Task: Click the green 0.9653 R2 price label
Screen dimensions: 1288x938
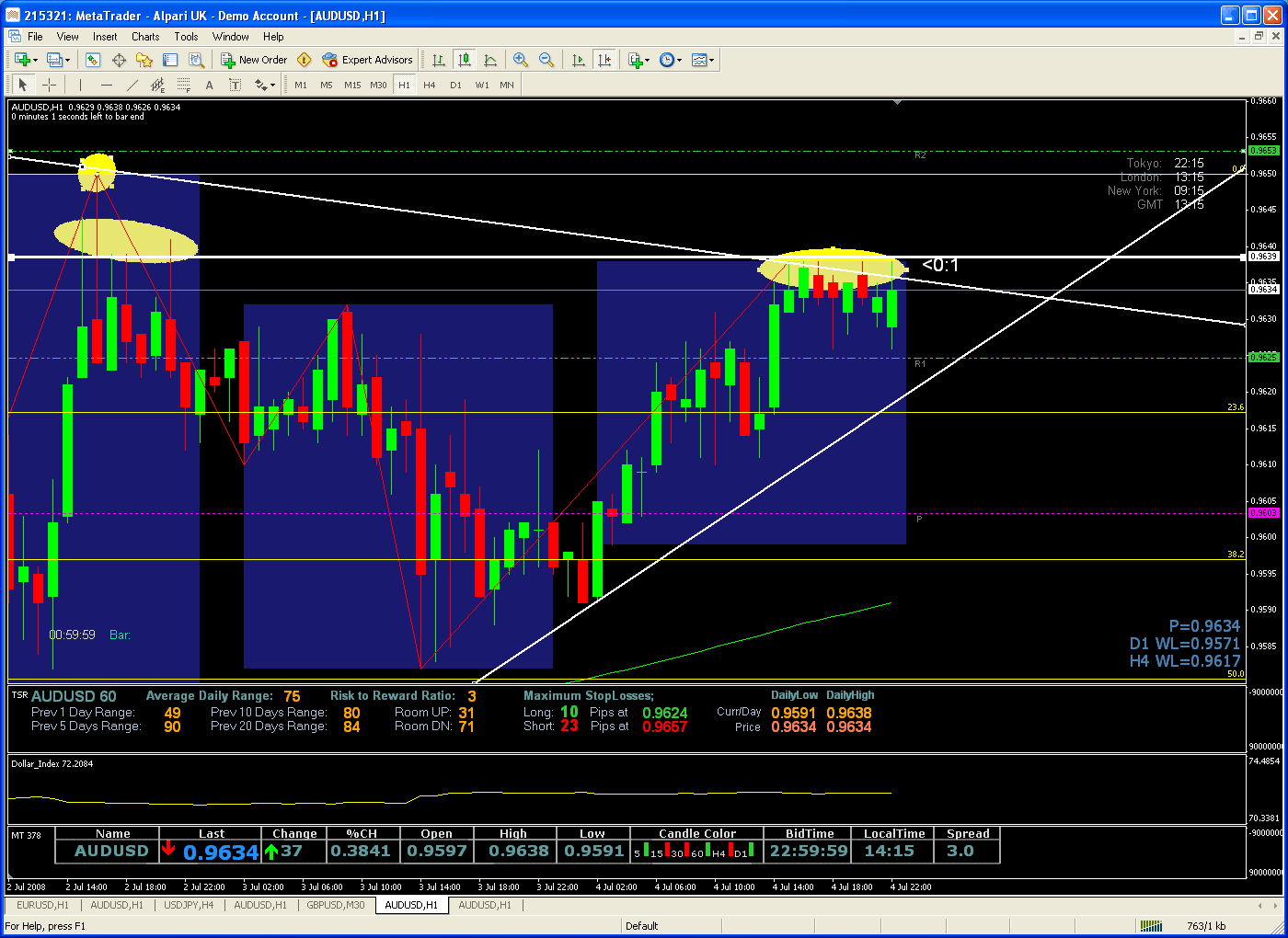Action: coord(1263,150)
